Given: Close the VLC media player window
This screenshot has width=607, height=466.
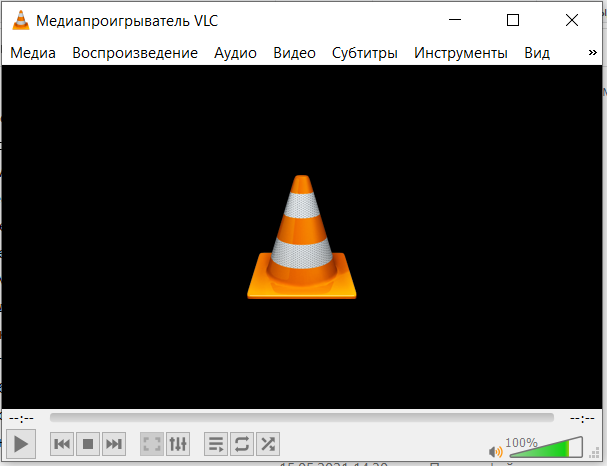Looking at the screenshot, I should 572,20.
